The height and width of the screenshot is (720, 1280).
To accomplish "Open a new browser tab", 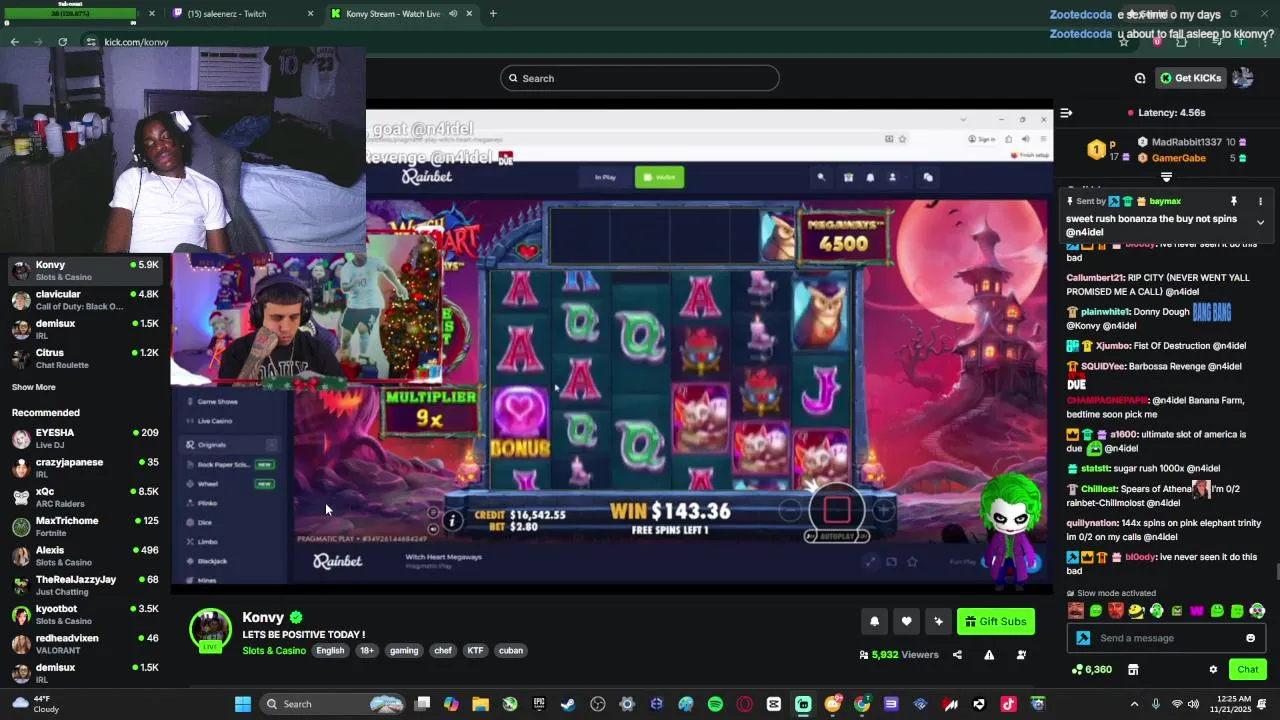I will (493, 14).
